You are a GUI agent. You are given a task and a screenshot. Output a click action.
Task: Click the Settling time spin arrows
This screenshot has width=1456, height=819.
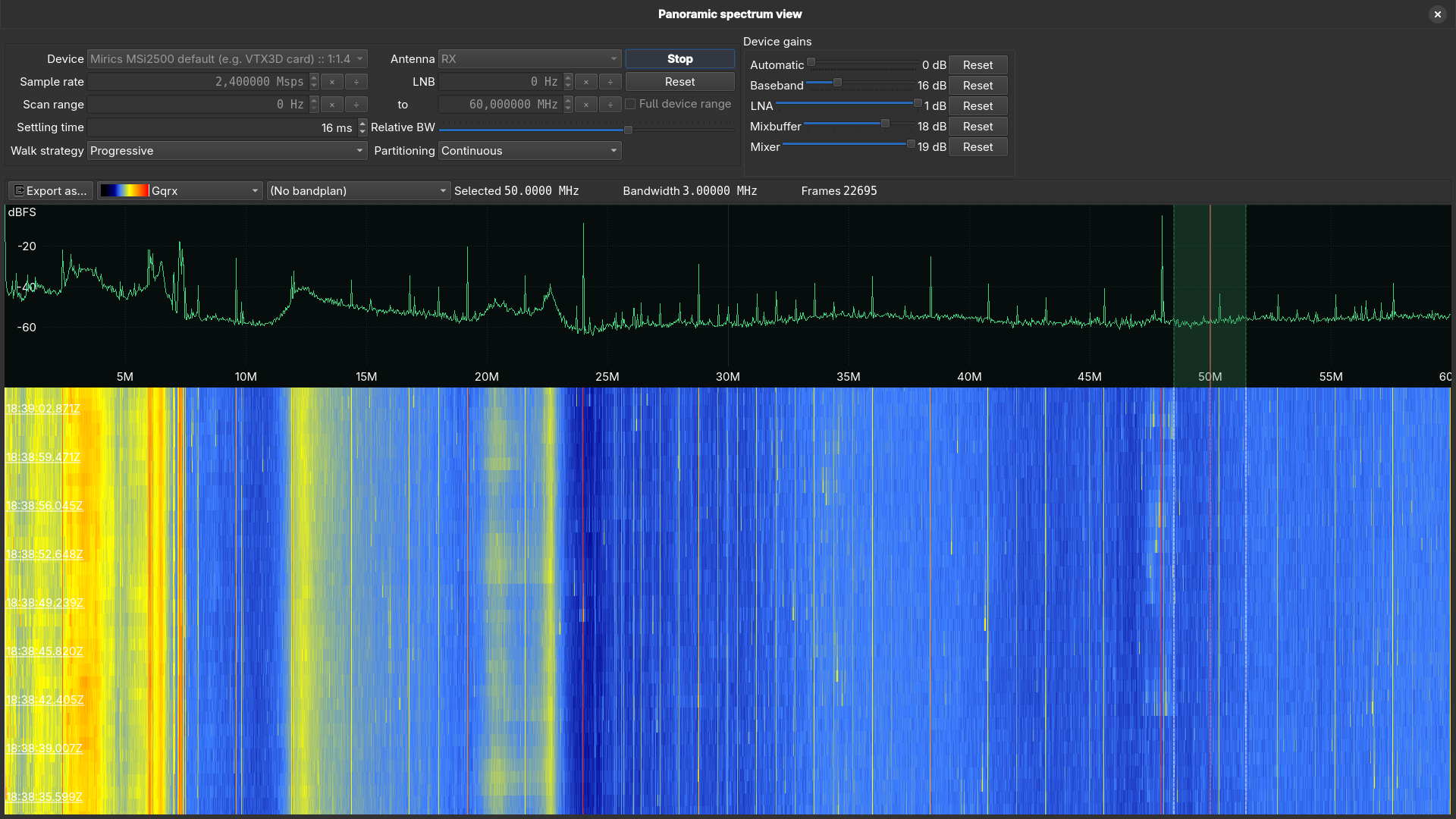[x=362, y=127]
